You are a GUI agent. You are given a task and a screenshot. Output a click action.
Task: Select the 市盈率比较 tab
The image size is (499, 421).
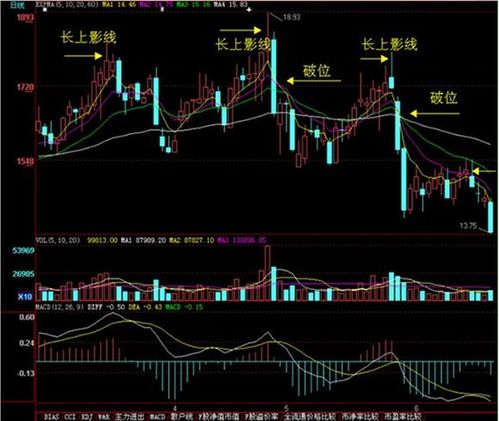[x=403, y=417]
